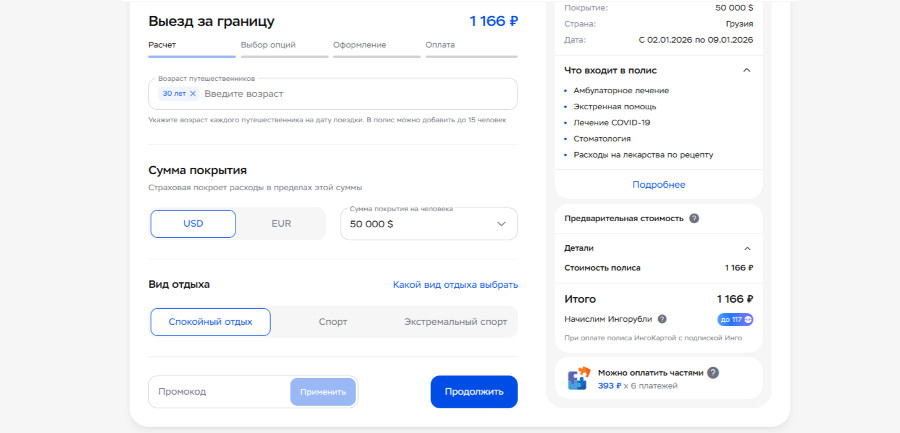This screenshot has width=900, height=433.
Task: Go to the Оформление step
Action: tap(360, 46)
